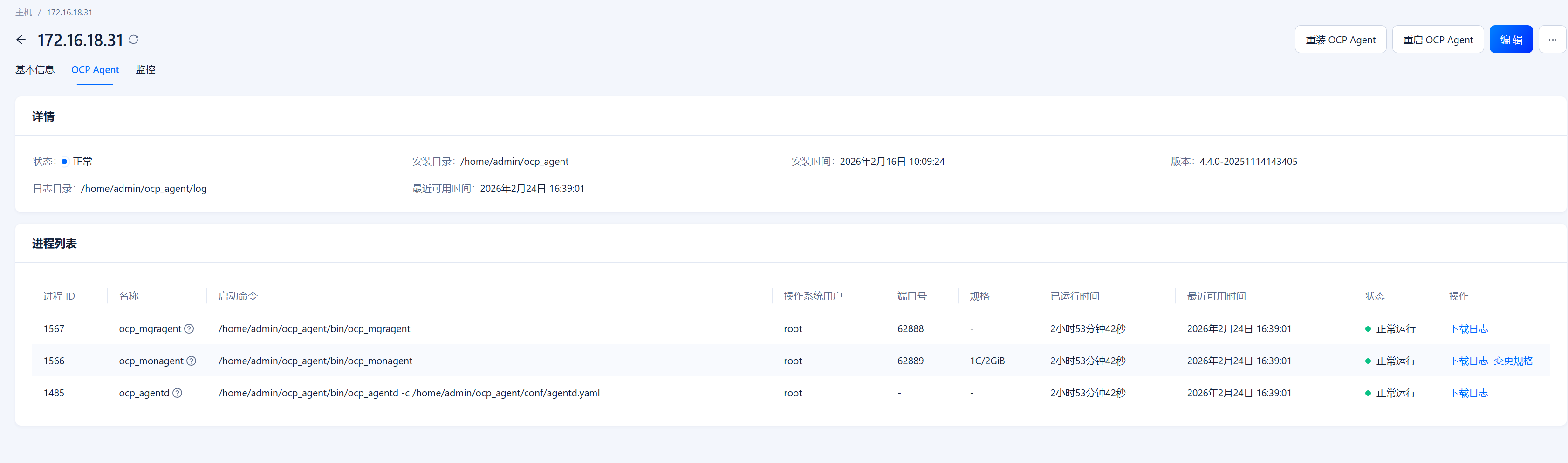Download log for ocp_monagent process

[x=1468, y=361]
